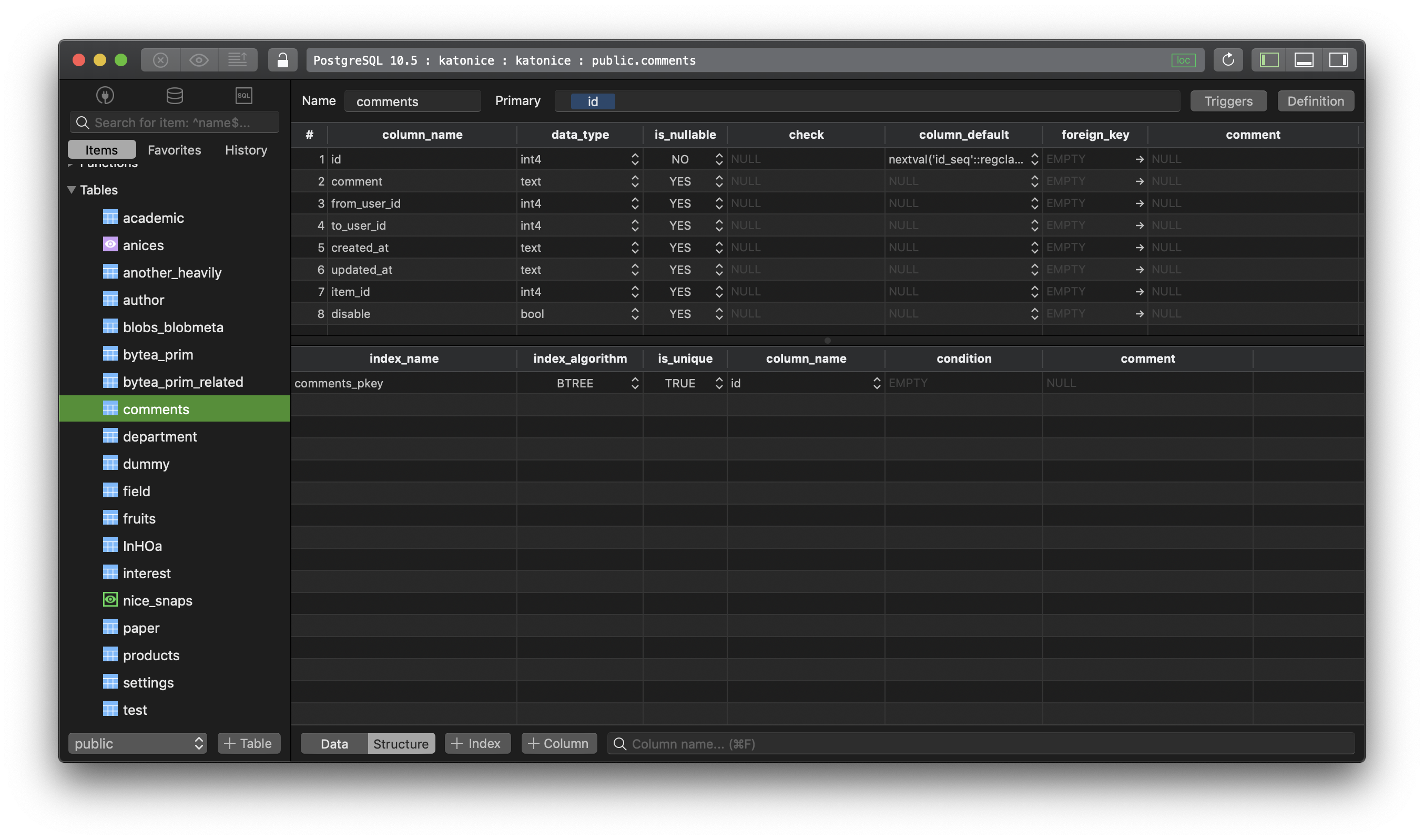The height and width of the screenshot is (840, 1424).
Task: Open the public schema dropdown
Action: coord(137,743)
